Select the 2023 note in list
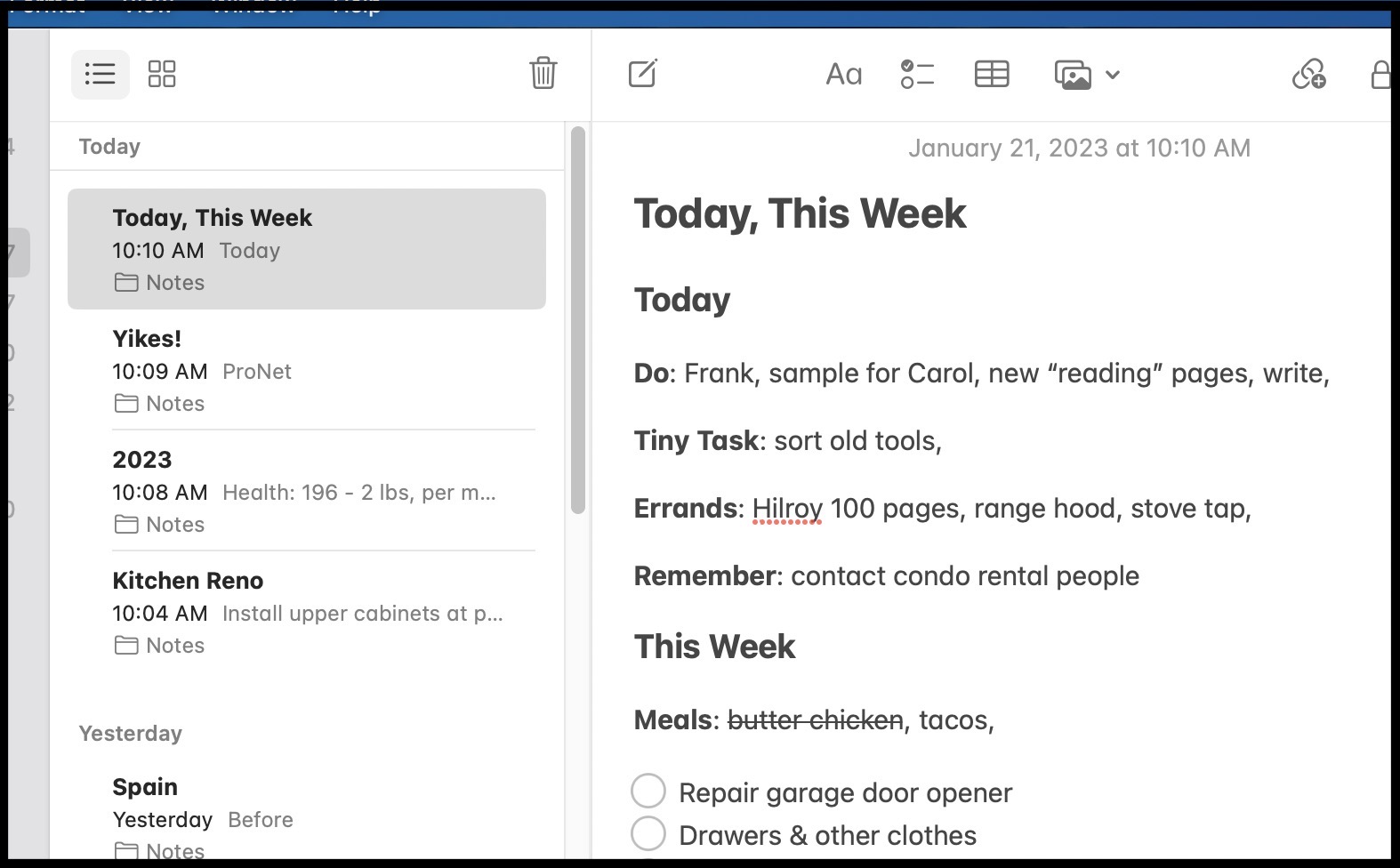The width and height of the screenshot is (1400, 868). pyautogui.click(x=306, y=491)
